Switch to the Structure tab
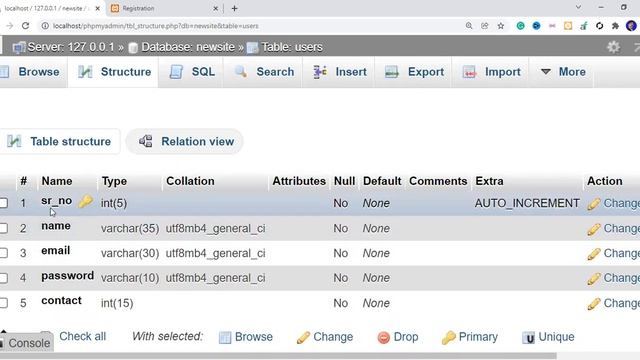 point(113,72)
